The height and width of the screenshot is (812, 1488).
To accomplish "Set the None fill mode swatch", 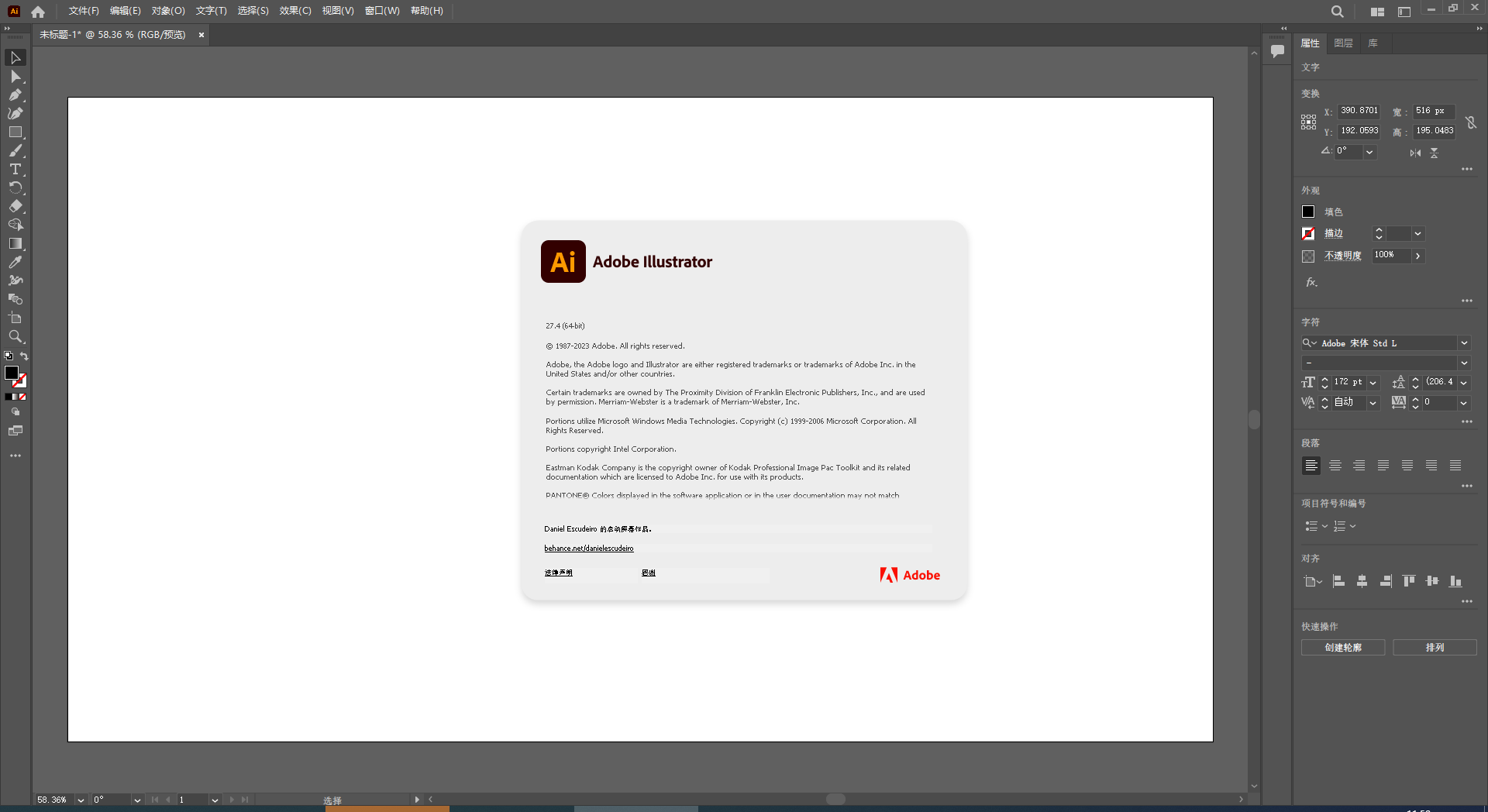I will (22, 397).
